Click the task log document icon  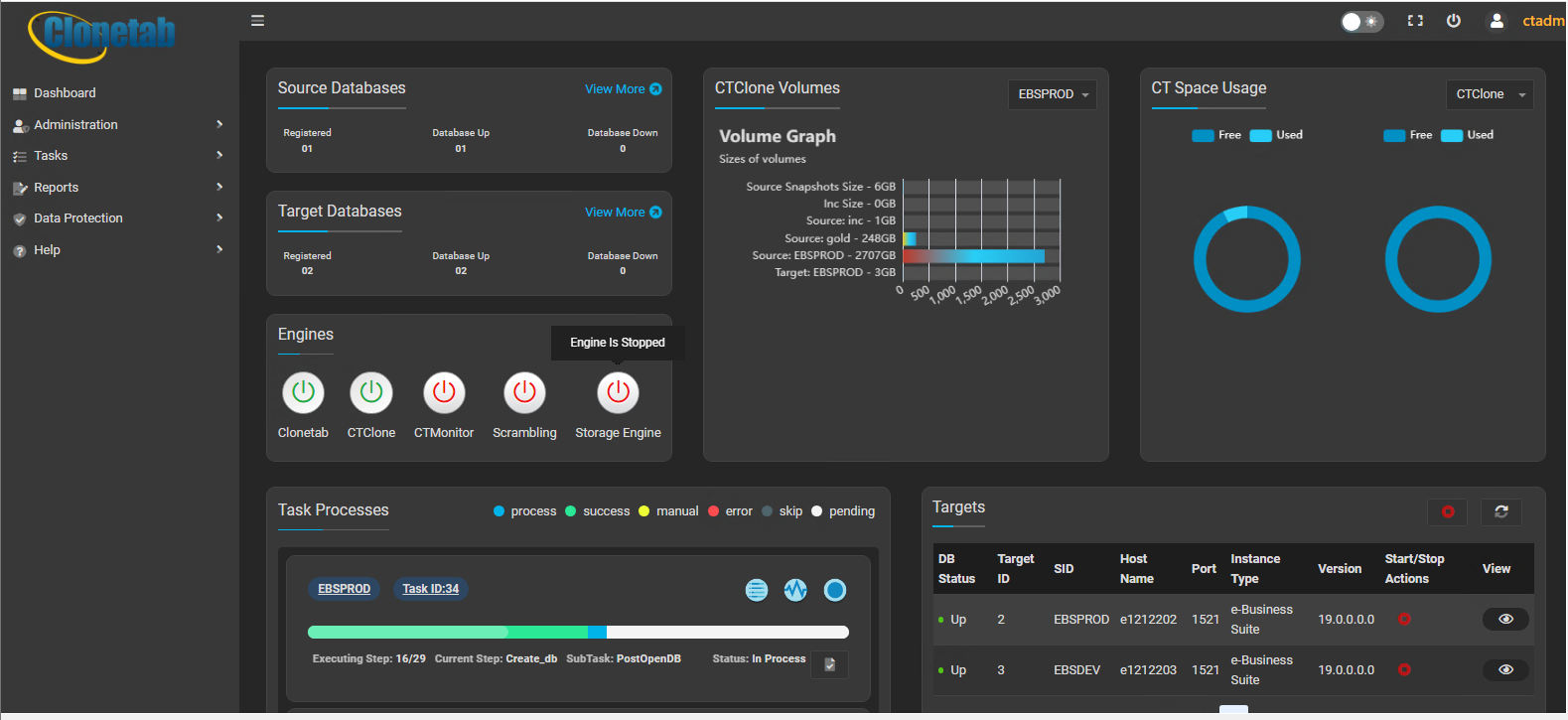[x=830, y=664]
